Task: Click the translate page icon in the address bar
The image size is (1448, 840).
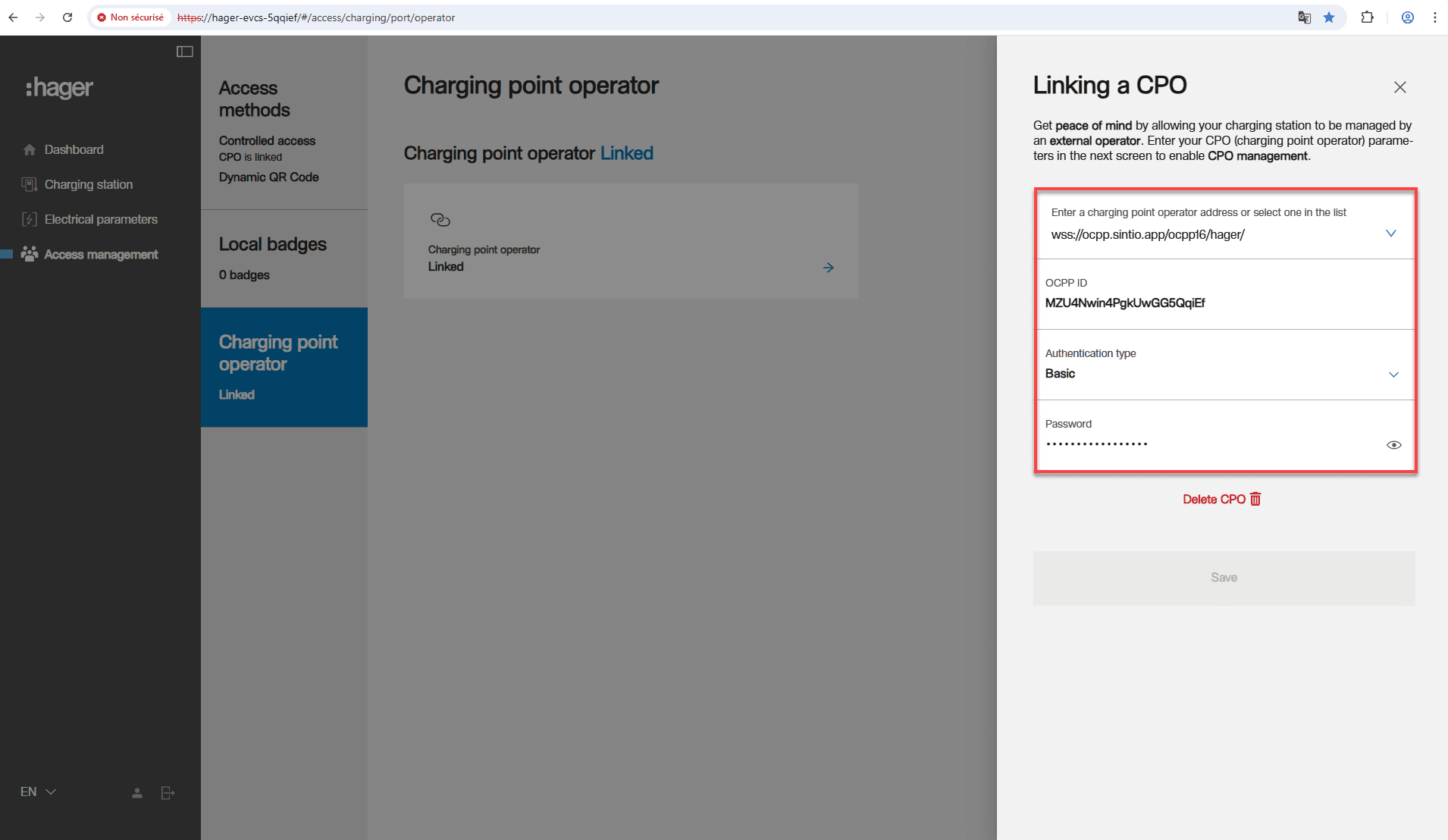Action: [x=1304, y=17]
